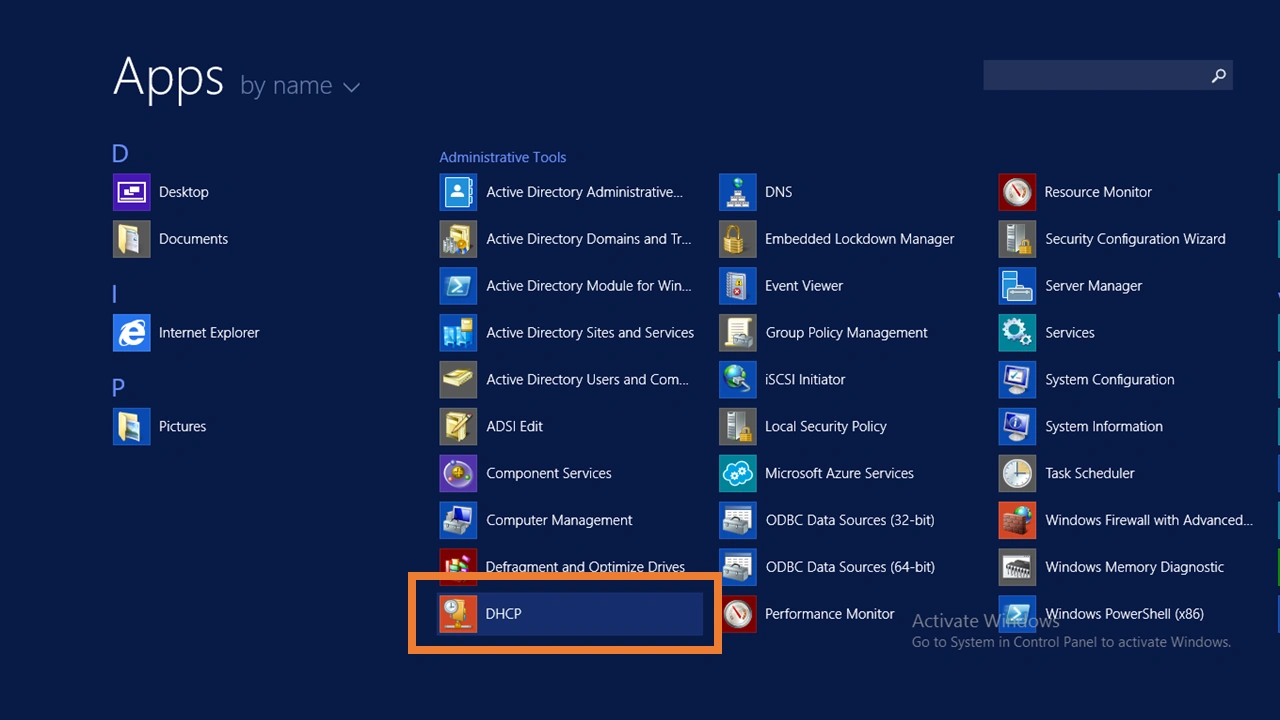Click the 'Internet Explorer' label
1280x720 pixels.
click(x=209, y=333)
